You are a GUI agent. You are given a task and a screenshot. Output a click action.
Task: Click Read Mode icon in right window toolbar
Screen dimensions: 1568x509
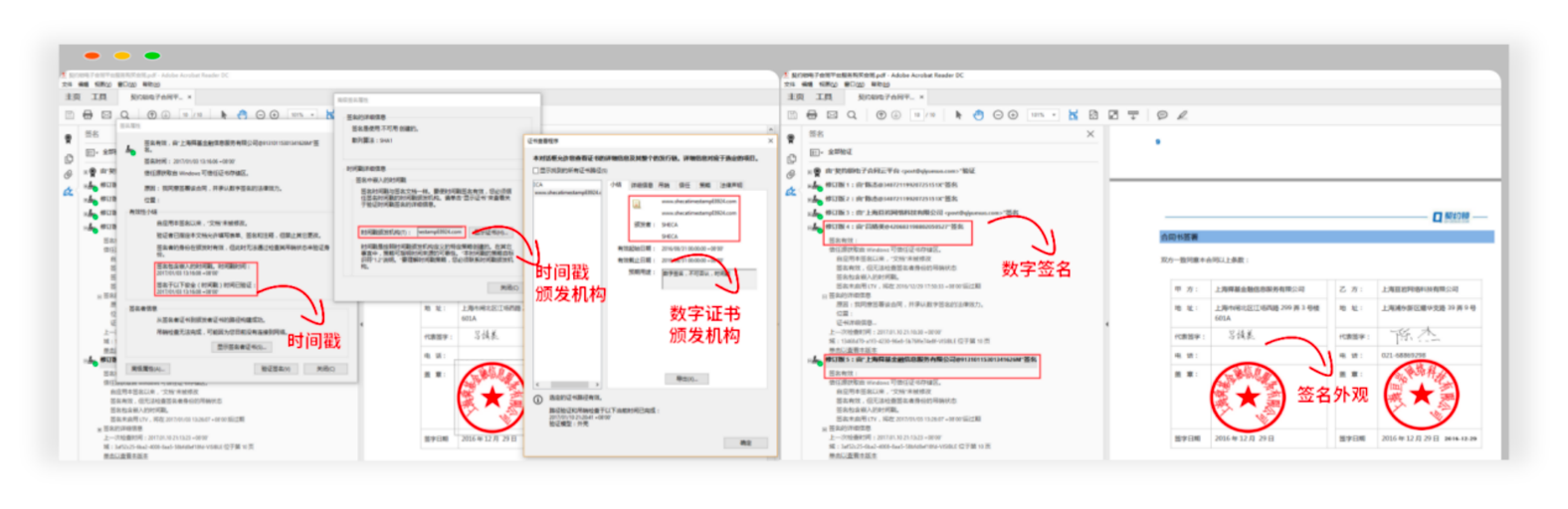[1133, 115]
